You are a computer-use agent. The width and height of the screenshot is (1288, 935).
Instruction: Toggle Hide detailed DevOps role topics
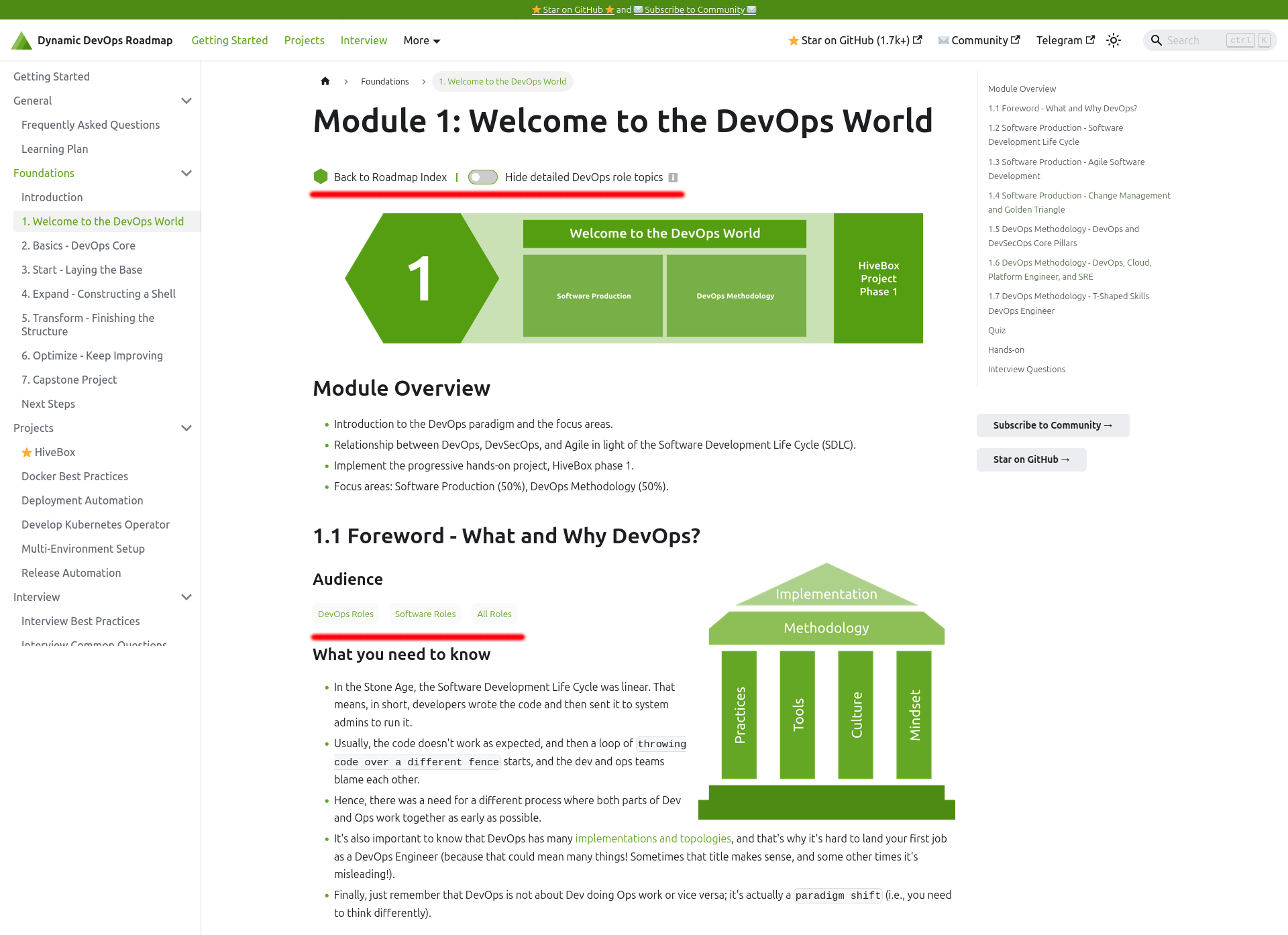pos(482,177)
